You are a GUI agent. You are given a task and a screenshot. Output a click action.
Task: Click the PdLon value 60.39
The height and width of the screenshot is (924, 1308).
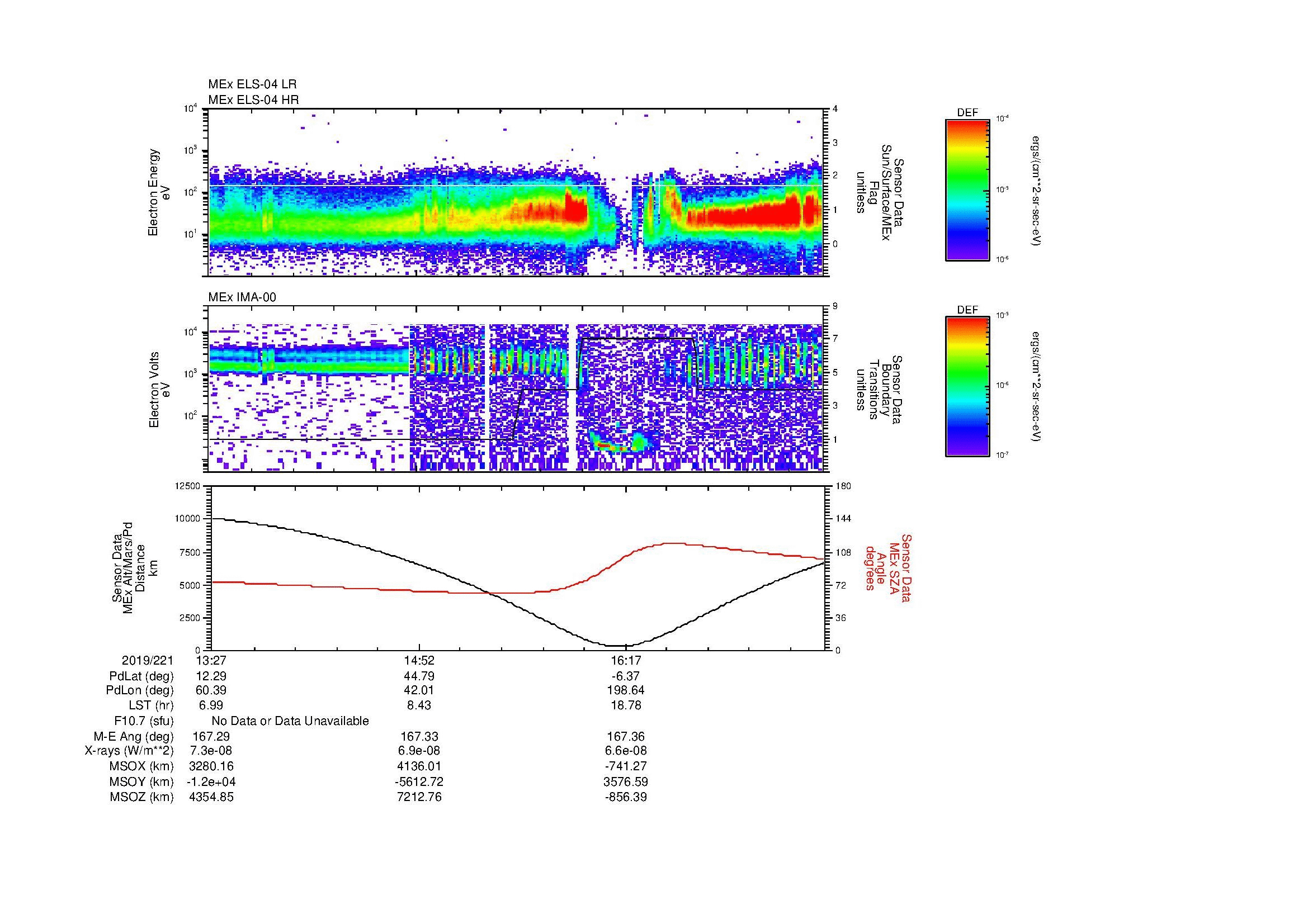click(x=211, y=690)
